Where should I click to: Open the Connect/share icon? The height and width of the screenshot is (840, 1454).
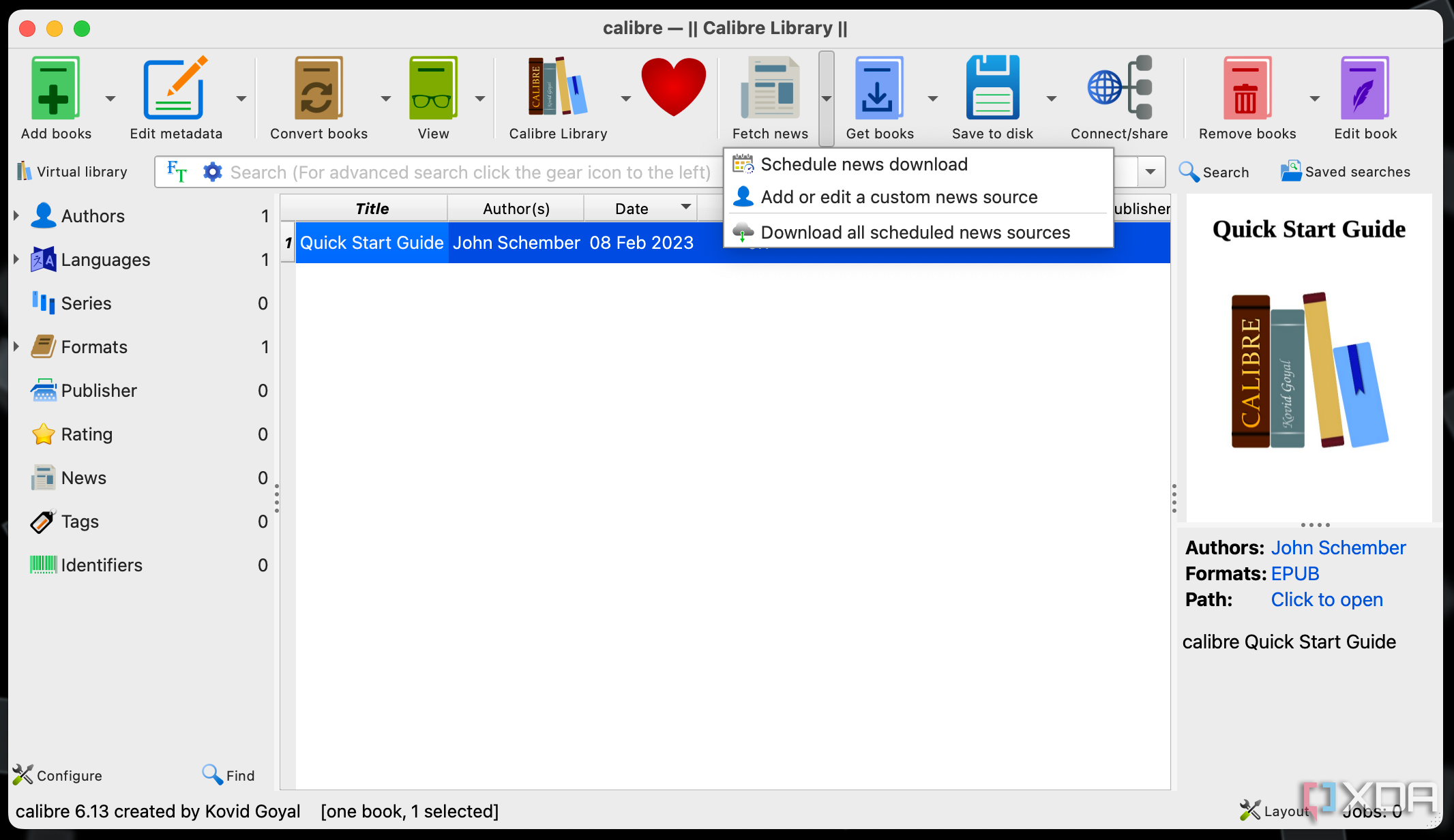pos(1119,89)
